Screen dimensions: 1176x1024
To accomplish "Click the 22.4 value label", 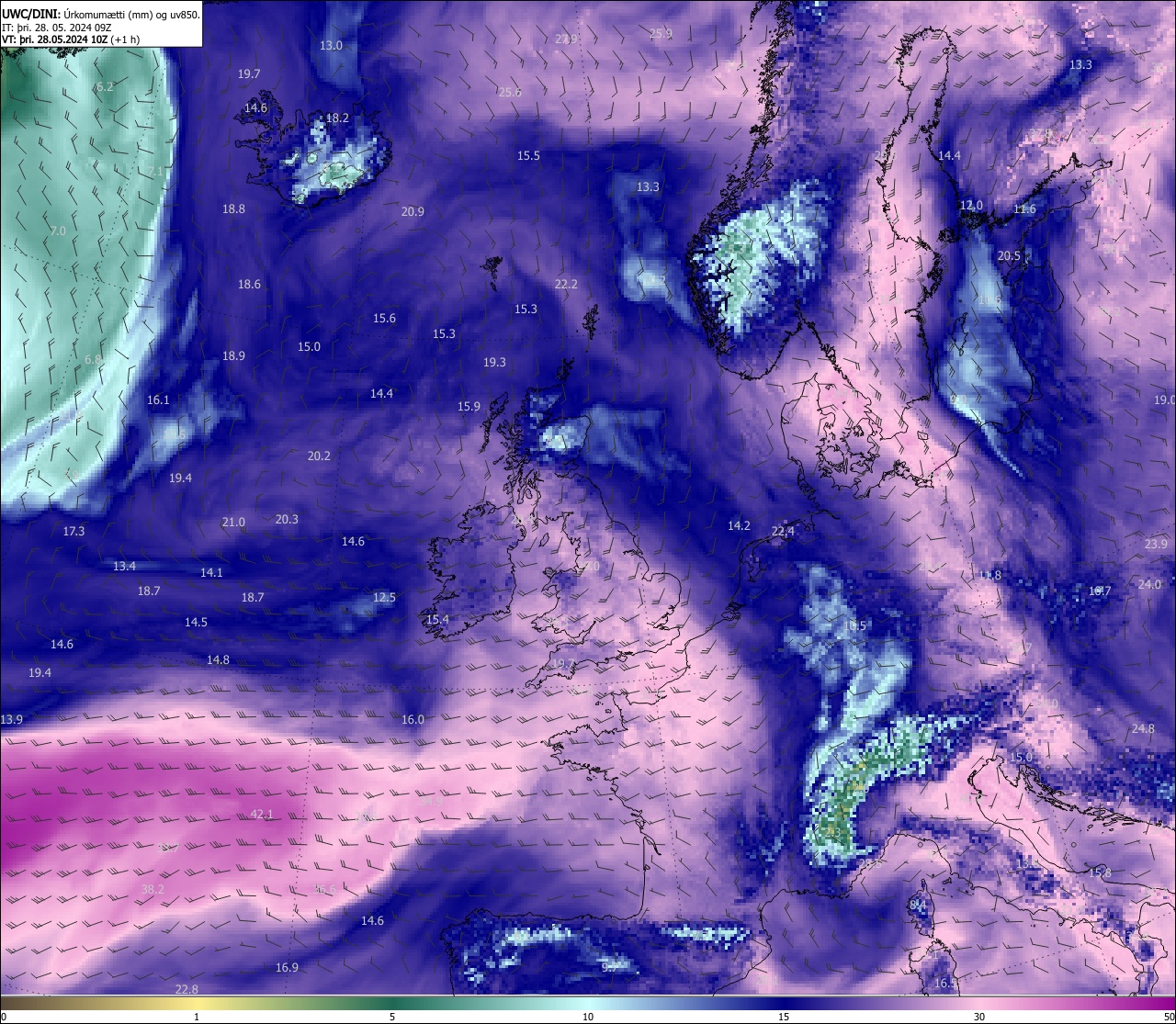I will pos(783,531).
